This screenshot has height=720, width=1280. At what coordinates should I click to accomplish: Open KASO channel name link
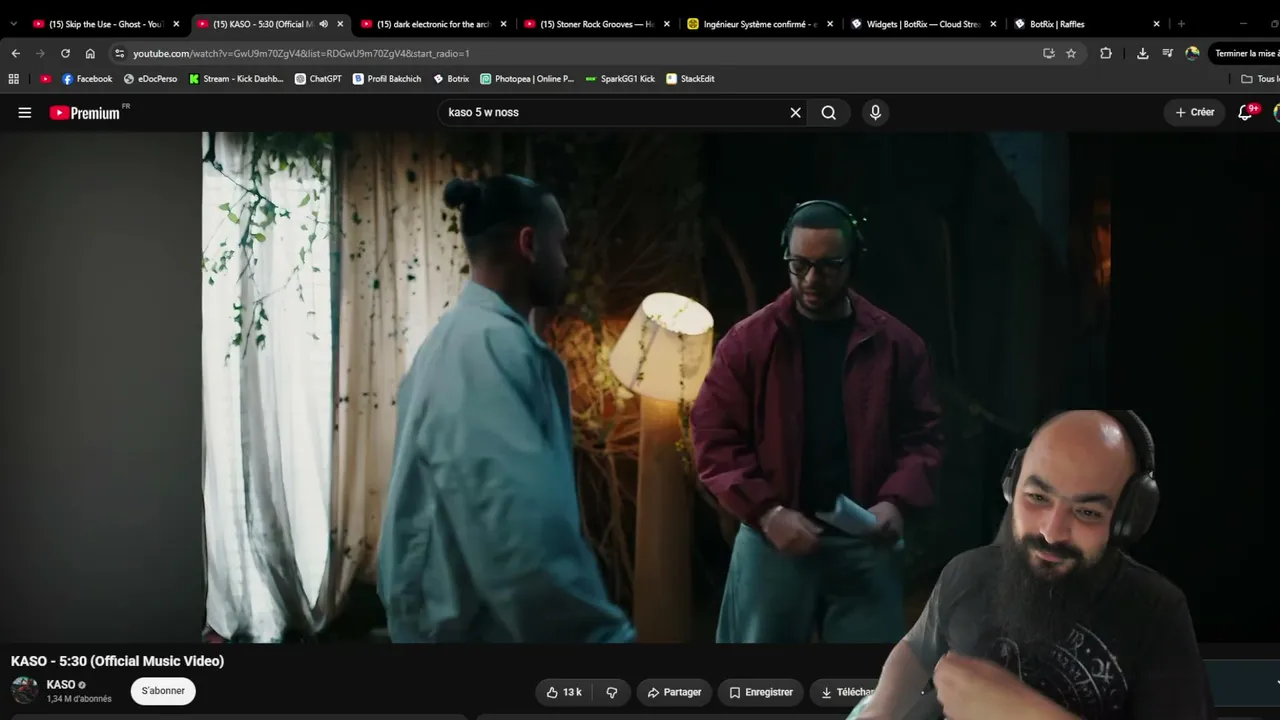coord(61,685)
